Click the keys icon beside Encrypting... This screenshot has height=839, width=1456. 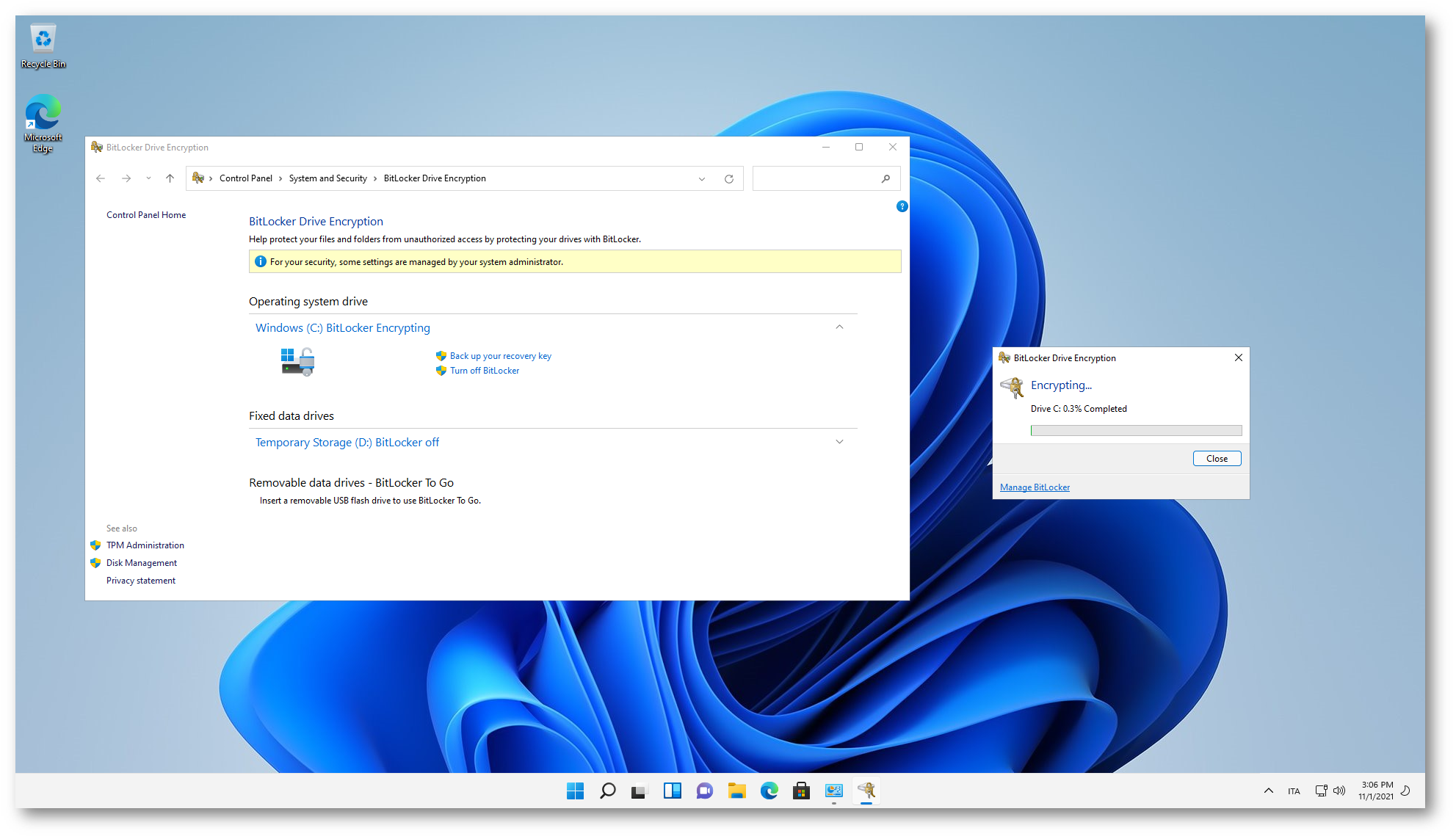pos(1012,387)
